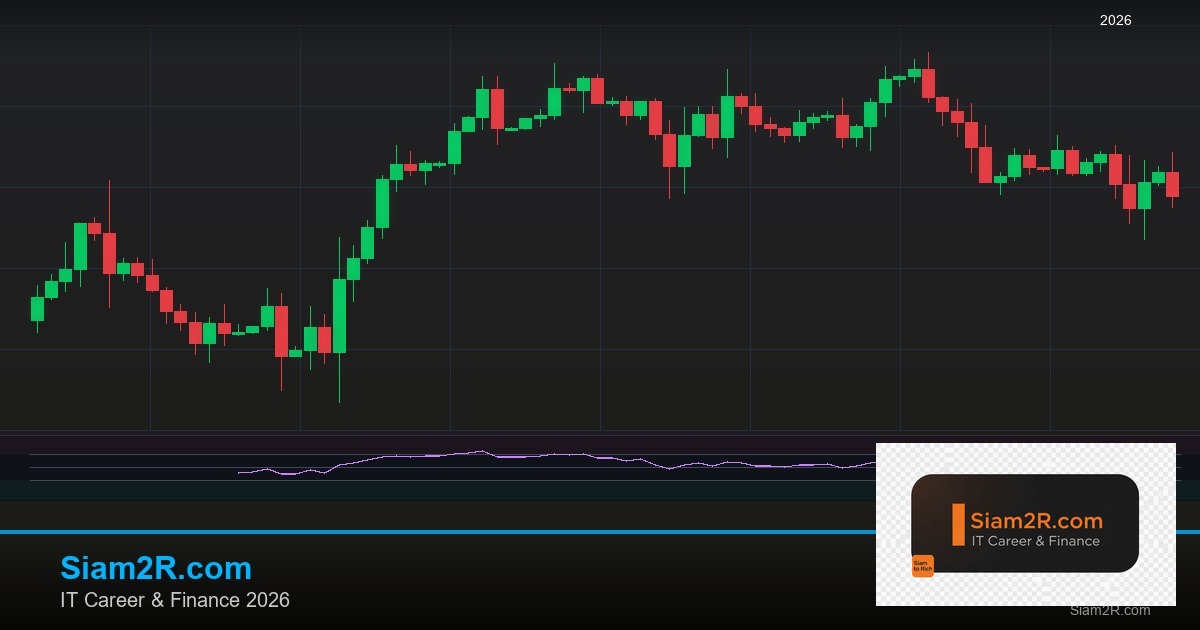Click the second green candle from the left edge
This screenshot has height=630, width=1200.
click(51, 289)
